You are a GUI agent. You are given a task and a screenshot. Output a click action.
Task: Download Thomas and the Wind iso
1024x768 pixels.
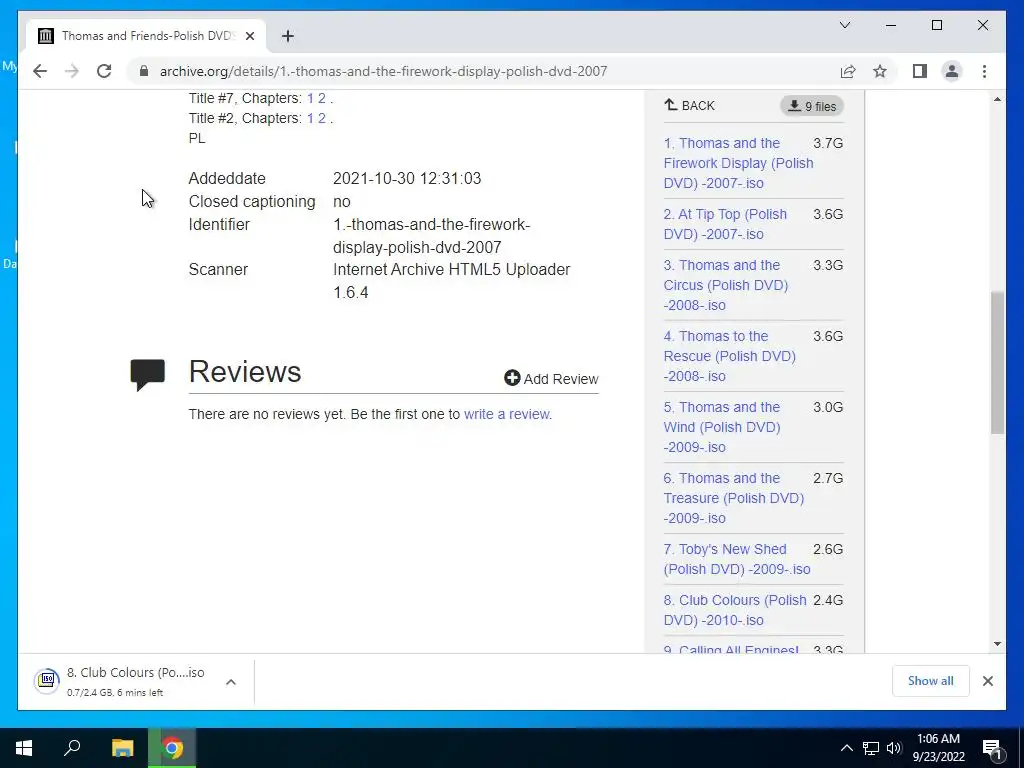coord(722,427)
